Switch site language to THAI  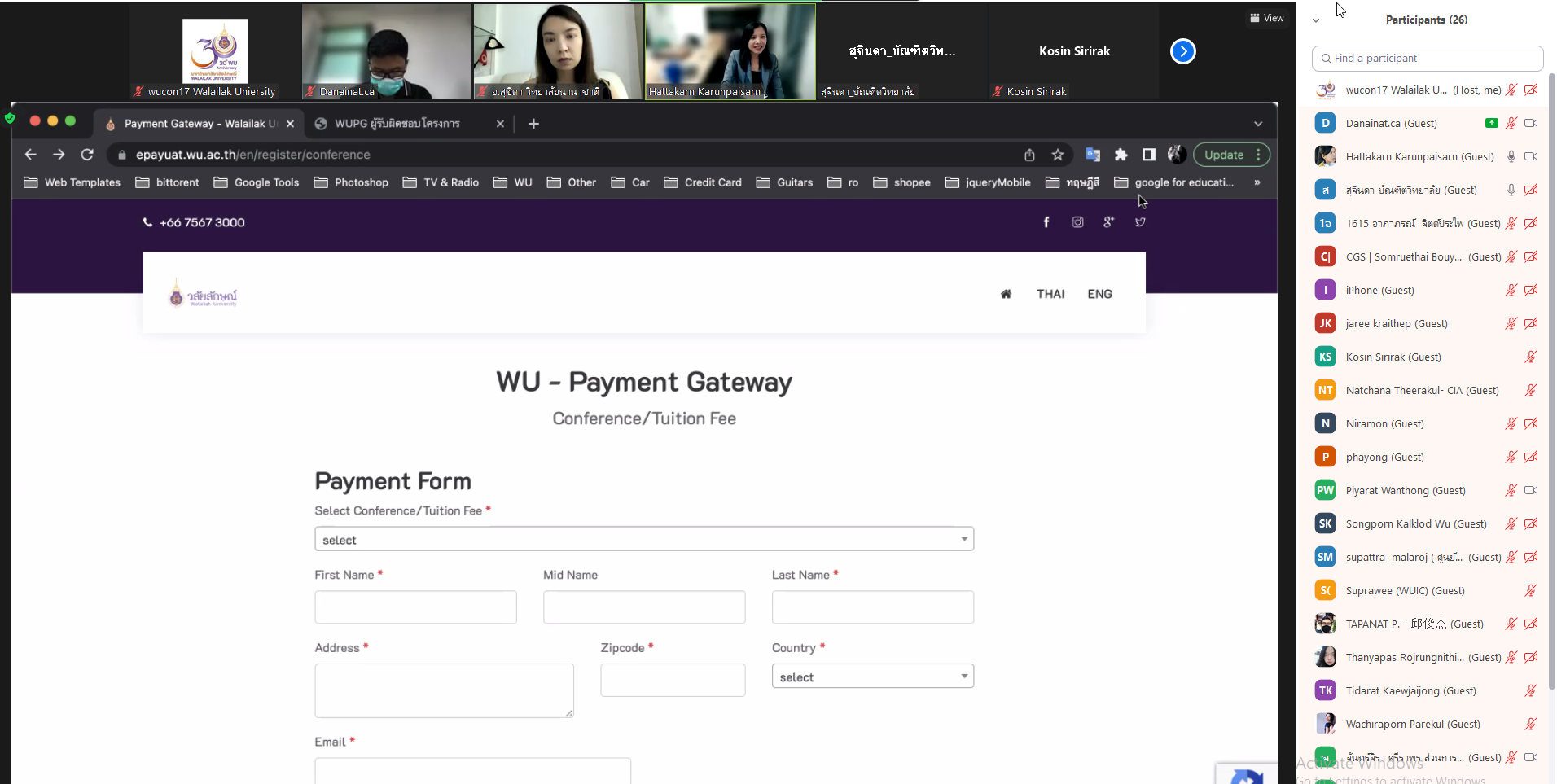(1050, 294)
